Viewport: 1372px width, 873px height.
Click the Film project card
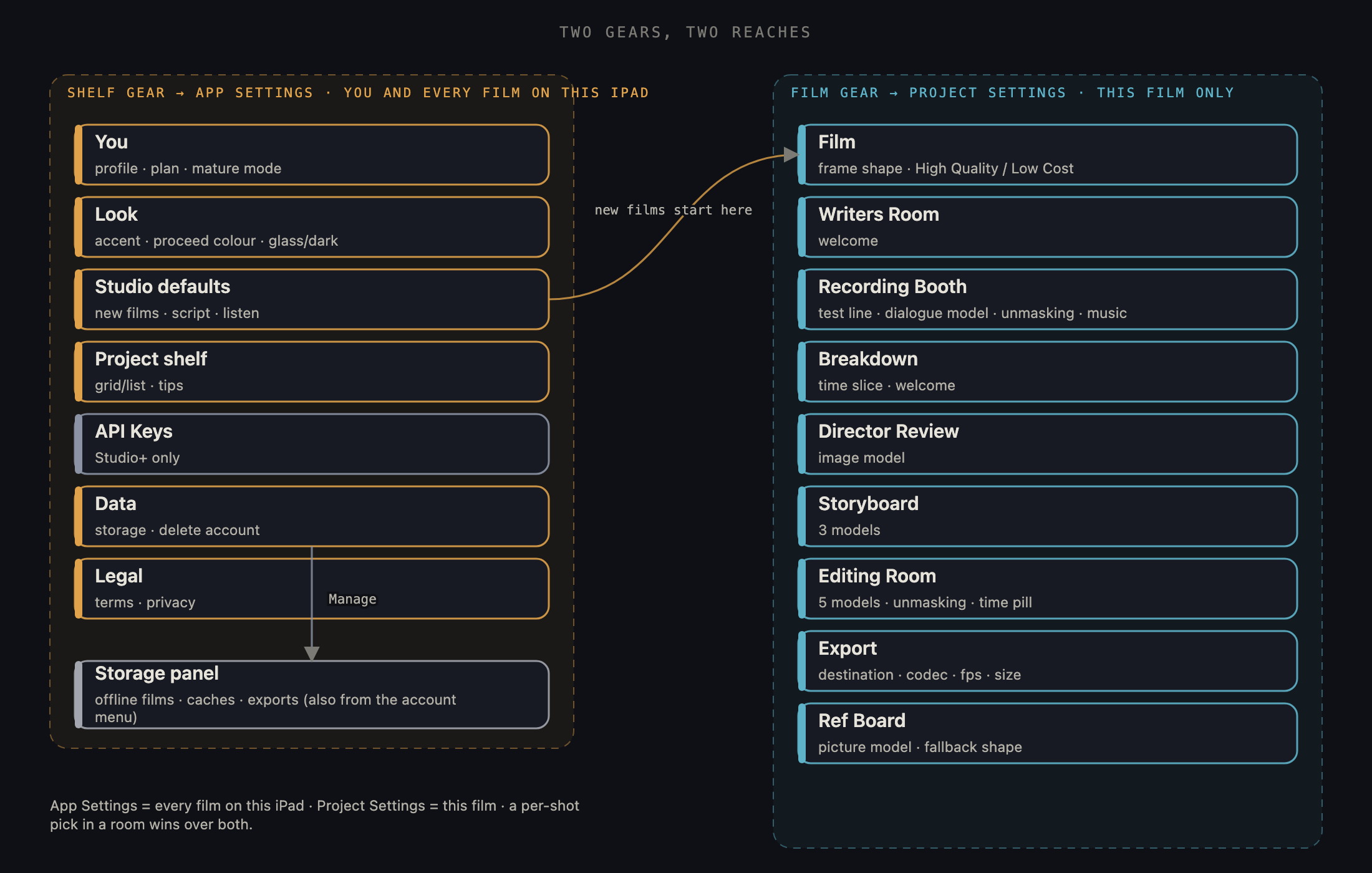tap(1048, 155)
